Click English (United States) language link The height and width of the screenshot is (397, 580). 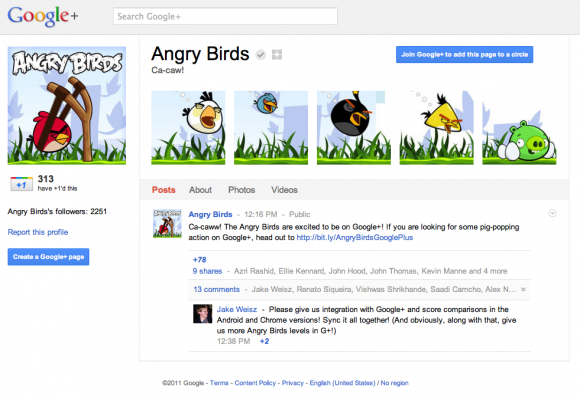(x=342, y=383)
